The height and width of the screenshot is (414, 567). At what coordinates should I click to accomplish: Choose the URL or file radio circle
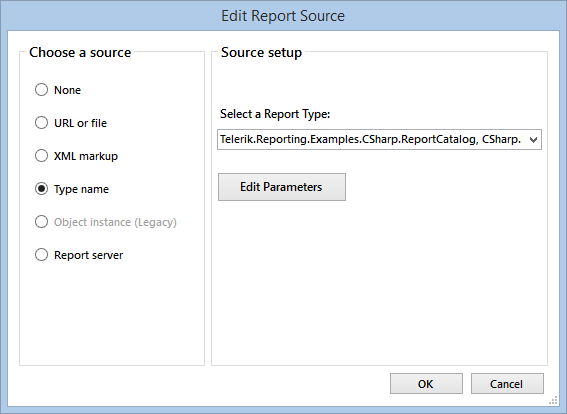[41, 123]
